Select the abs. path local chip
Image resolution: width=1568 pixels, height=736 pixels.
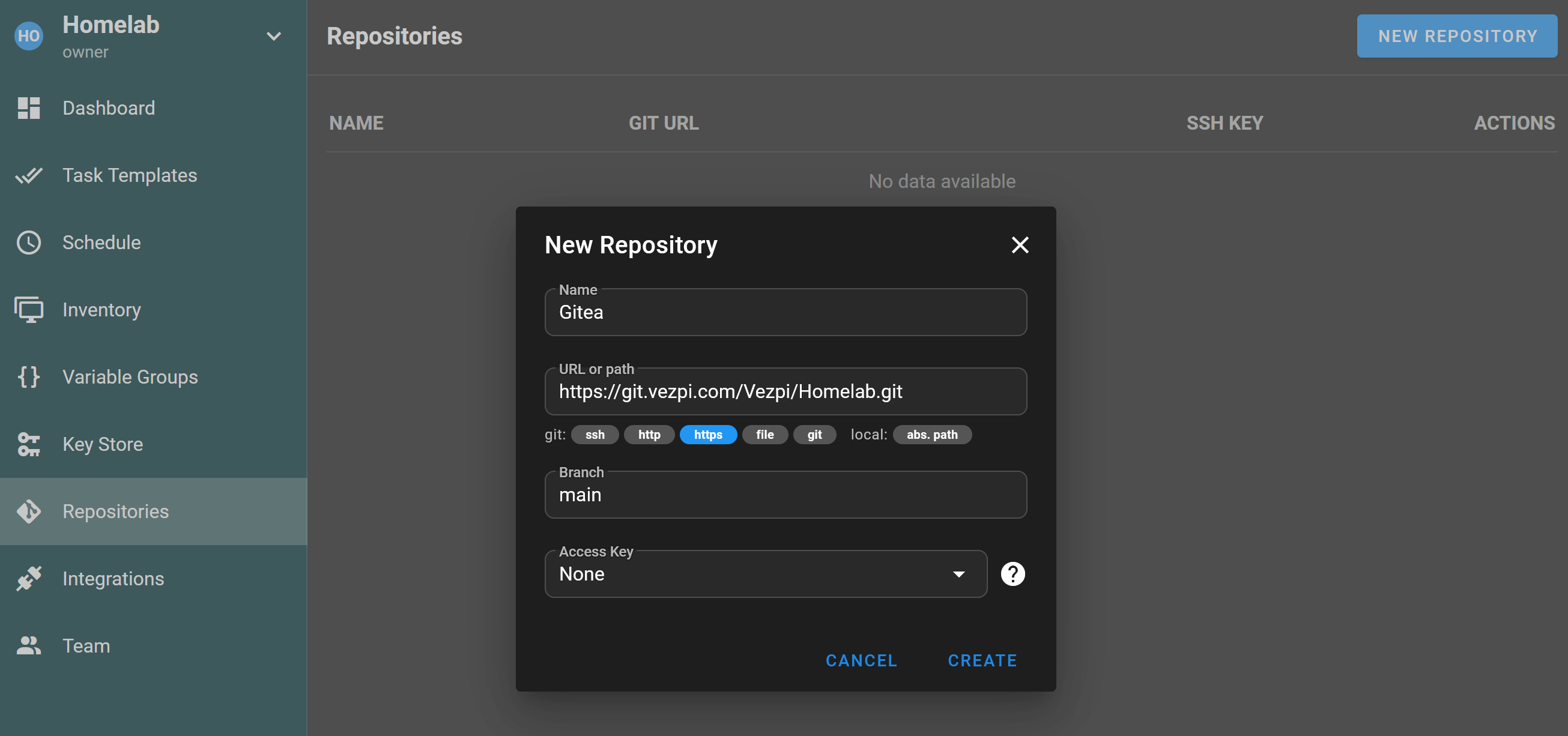[931, 434]
